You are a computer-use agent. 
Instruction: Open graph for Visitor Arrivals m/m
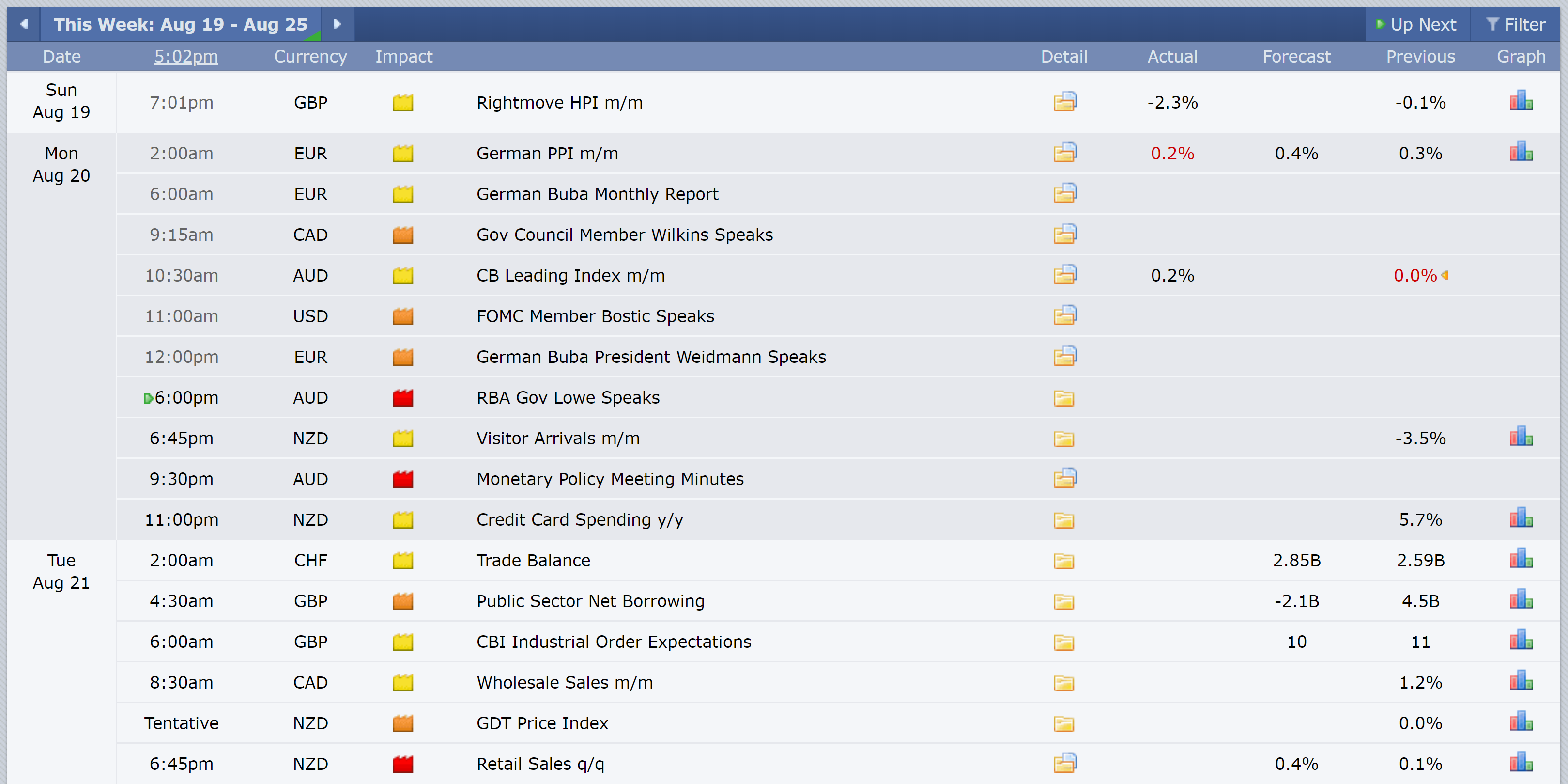(1521, 437)
